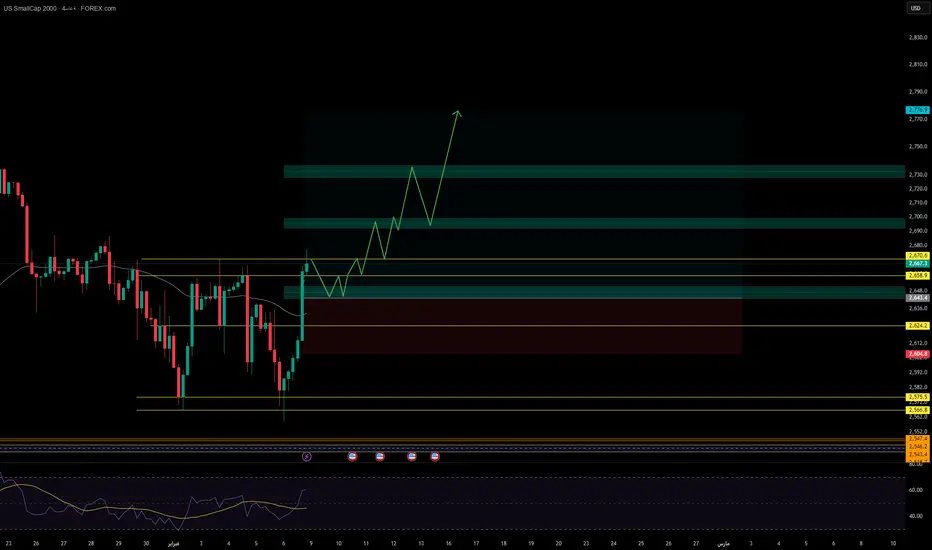Select the orange 2,547.4 price label

click(918, 439)
